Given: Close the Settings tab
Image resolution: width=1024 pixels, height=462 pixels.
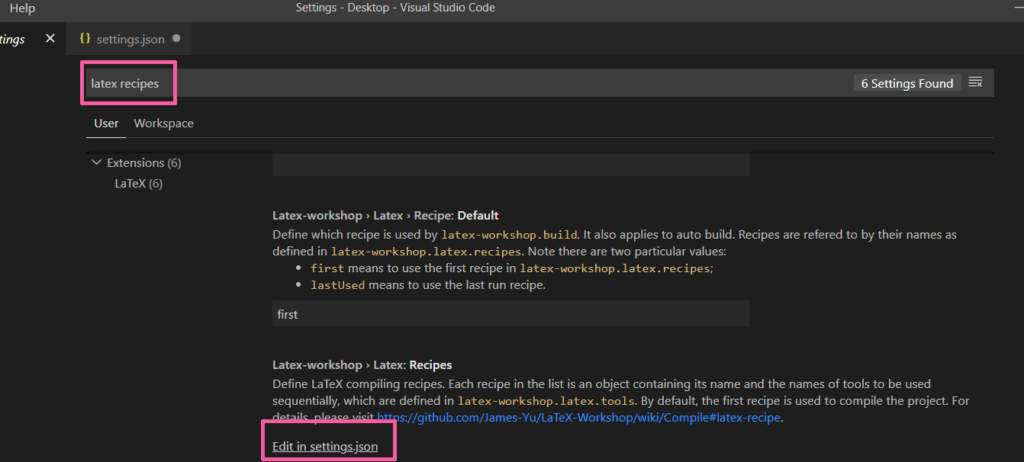Looking at the screenshot, I should coord(50,39).
